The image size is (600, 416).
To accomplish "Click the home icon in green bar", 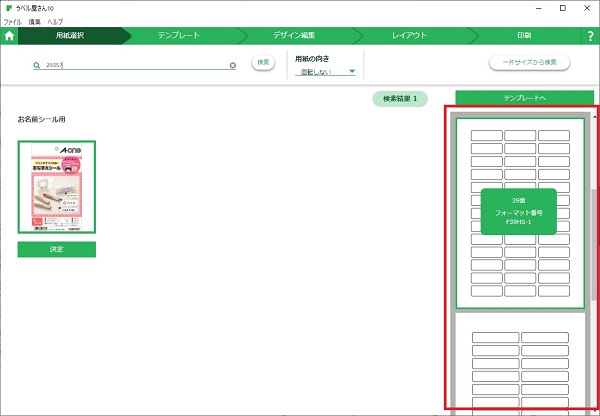I will point(9,36).
